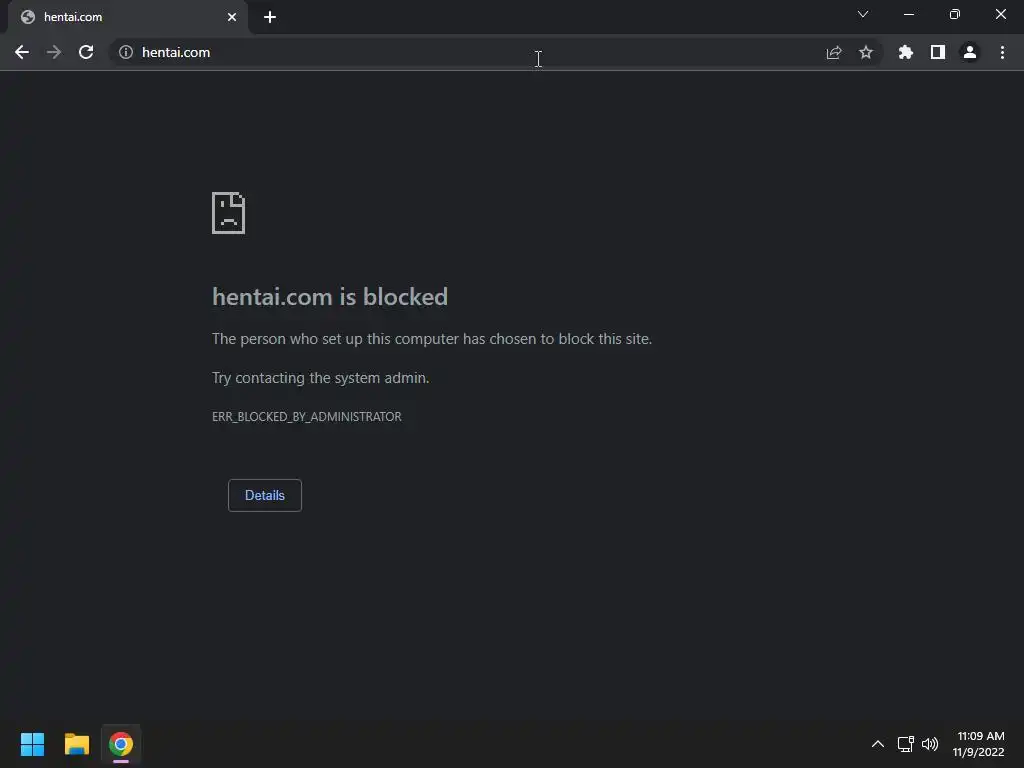Viewport: 1024px width, 768px height.
Task: Expand the tab search chevron
Action: (x=863, y=14)
